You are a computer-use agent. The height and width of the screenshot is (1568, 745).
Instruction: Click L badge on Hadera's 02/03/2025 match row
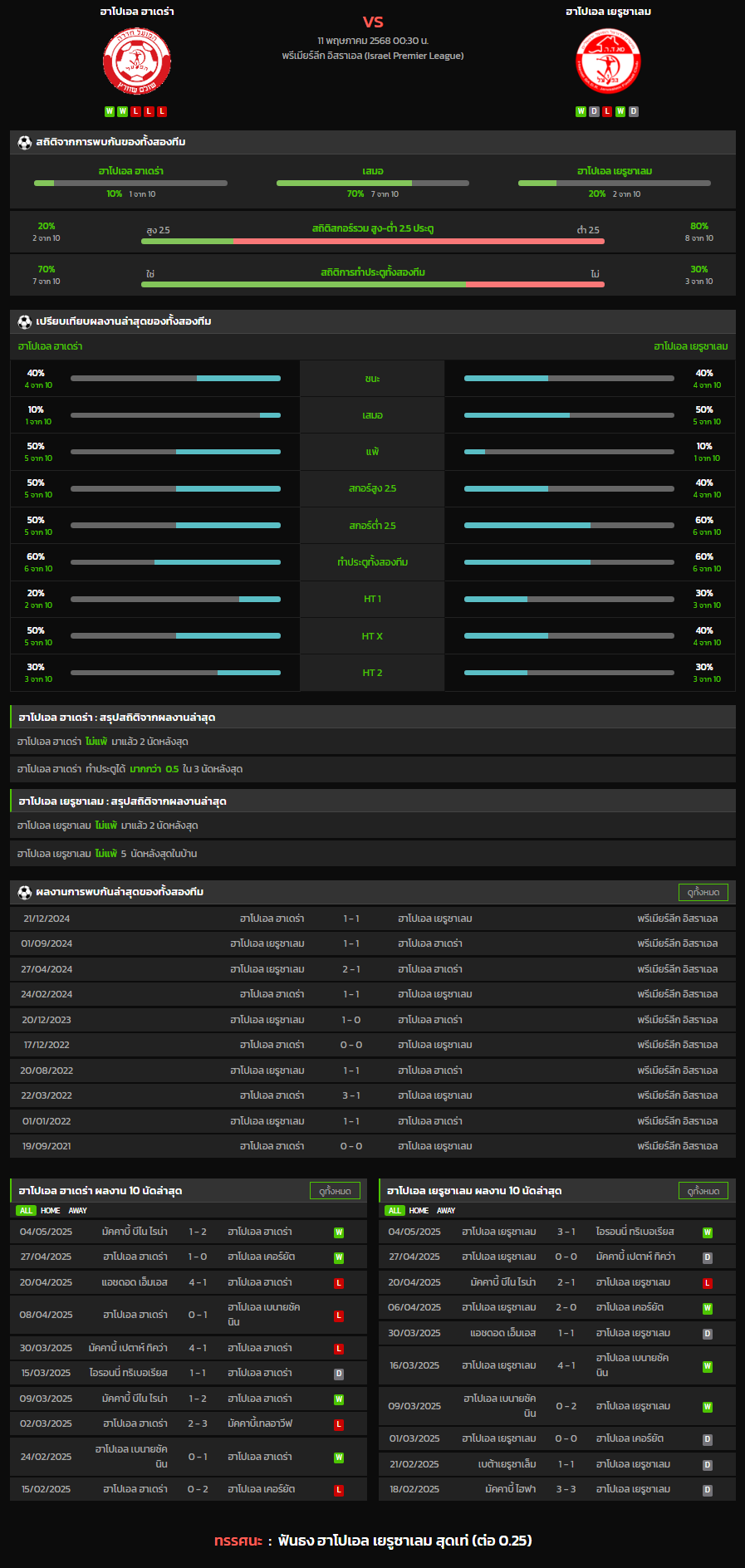click(339, 1424)
